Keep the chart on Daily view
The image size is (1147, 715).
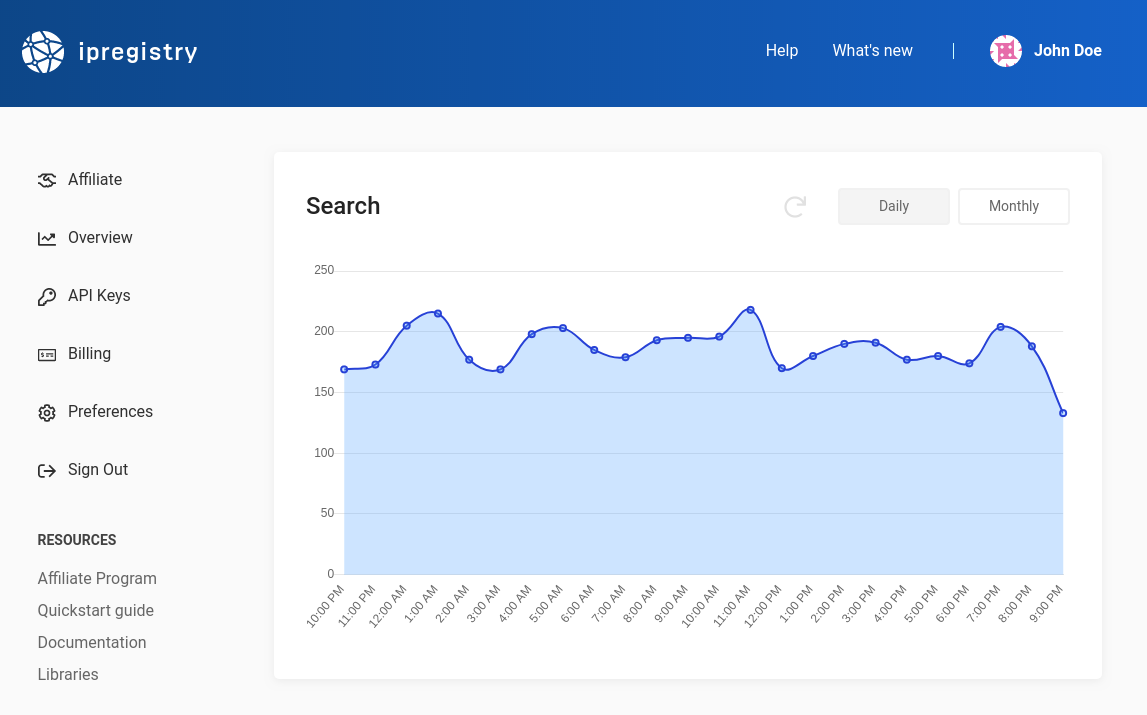(x=893, y=206)
